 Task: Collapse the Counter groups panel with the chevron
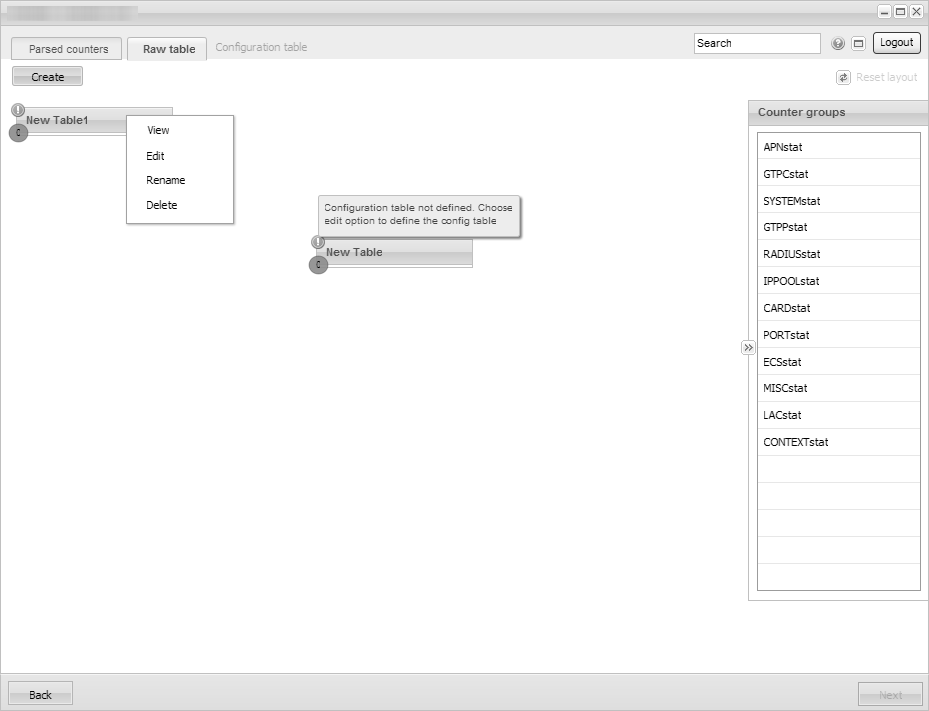click(748, 347)
